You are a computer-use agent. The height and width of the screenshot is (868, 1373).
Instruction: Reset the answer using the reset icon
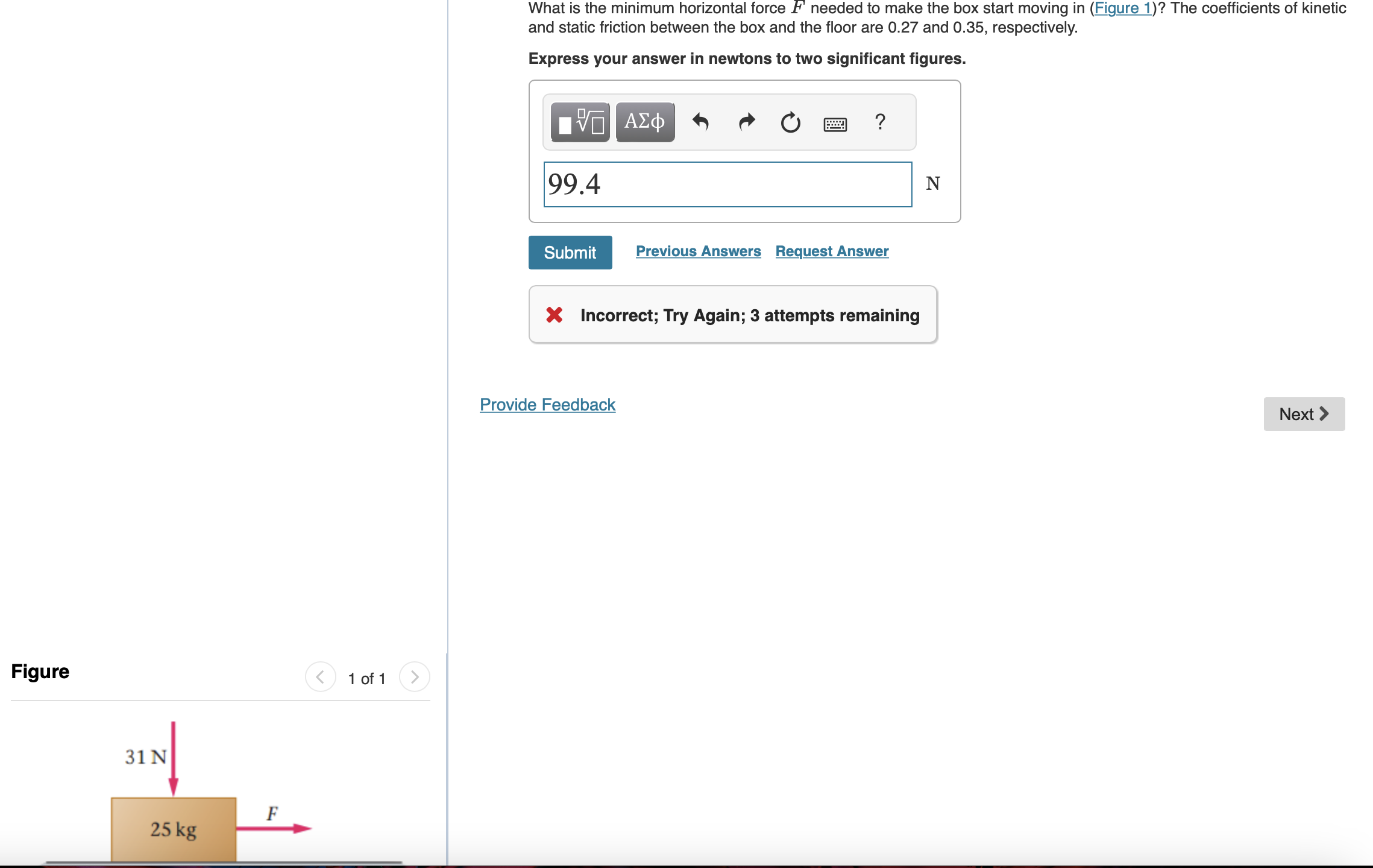point(791,122)
